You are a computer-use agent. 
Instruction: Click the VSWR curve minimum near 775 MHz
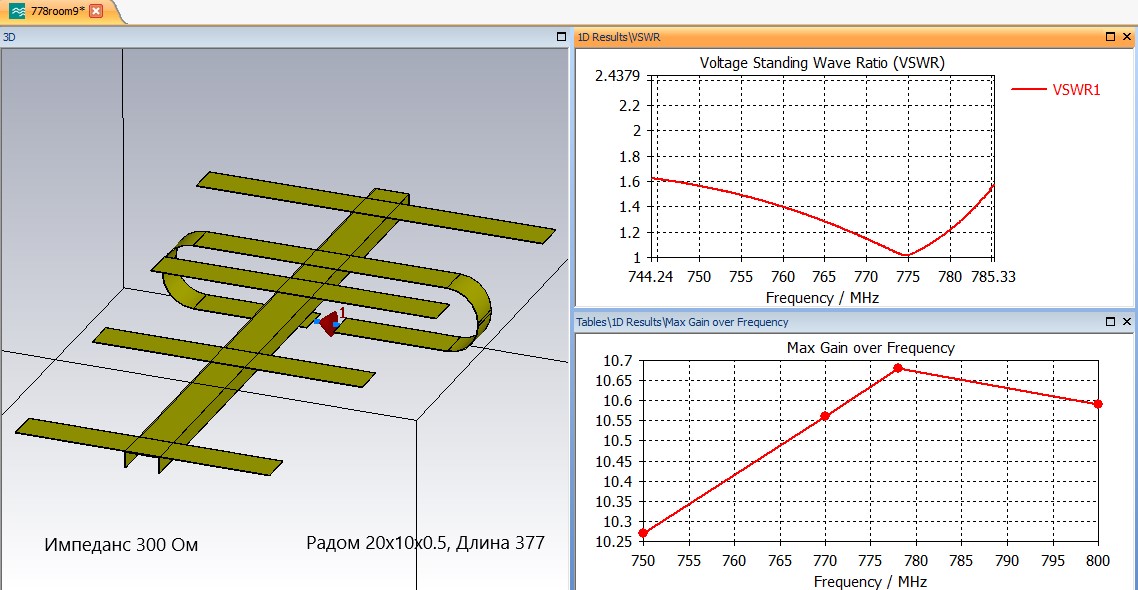coord(905,255)
